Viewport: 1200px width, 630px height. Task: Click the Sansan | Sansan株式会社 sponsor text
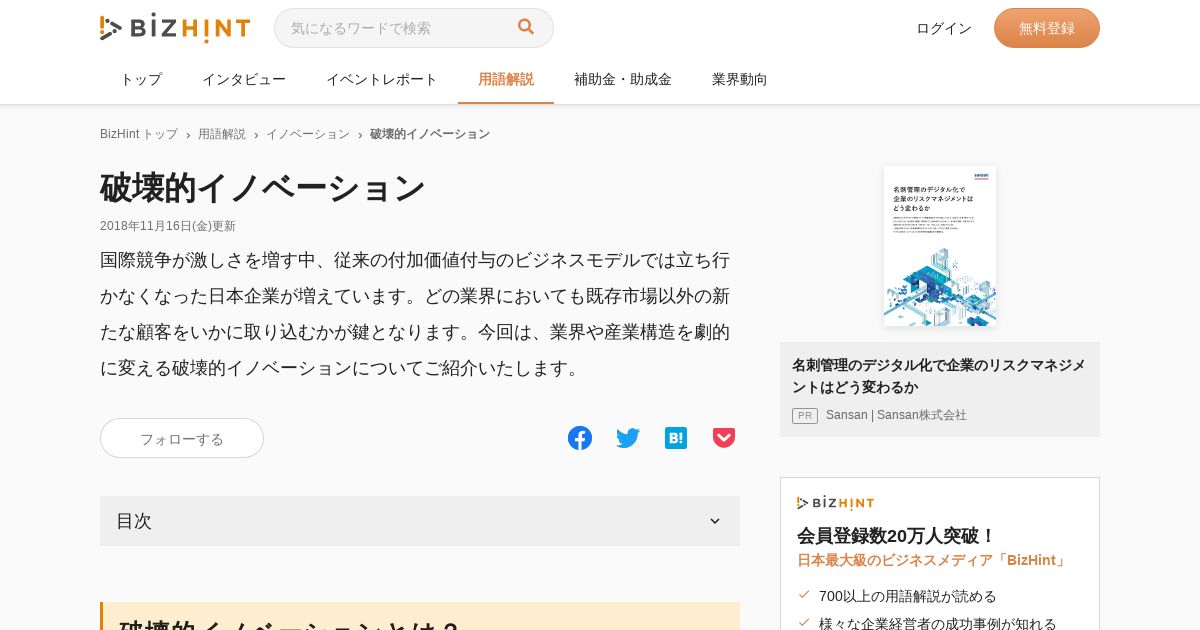[896, 415]
